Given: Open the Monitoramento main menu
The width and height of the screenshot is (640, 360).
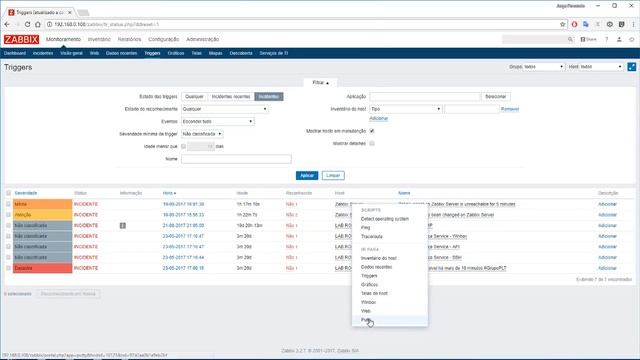Looking at the screenshot, I should pos(63,39).
